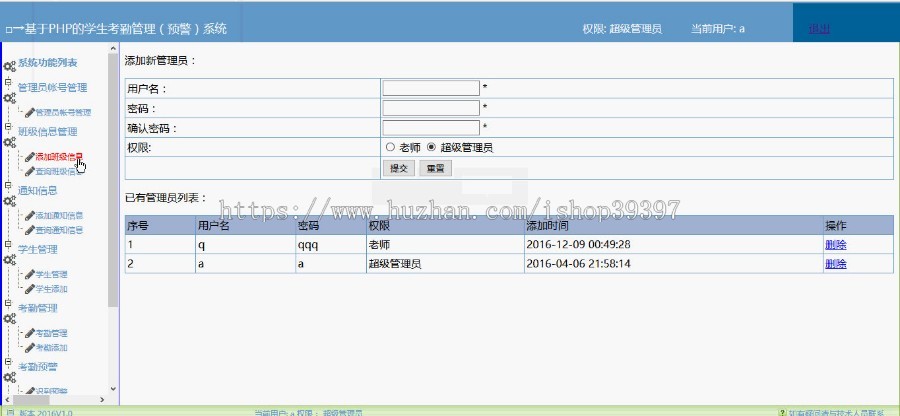Viewport: 900px width, 416px height.
Task: Click the gear icon under 考勤预警 heading
Action: [10, 377]
